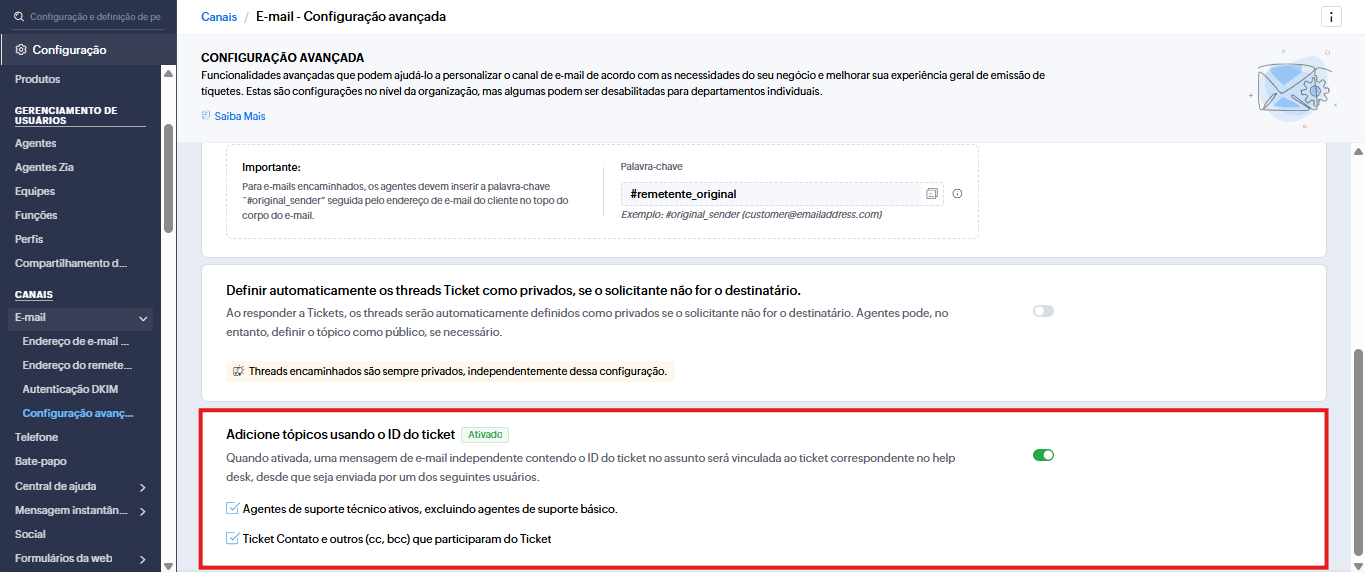Open the Saiba Mais link

(240, 116)
